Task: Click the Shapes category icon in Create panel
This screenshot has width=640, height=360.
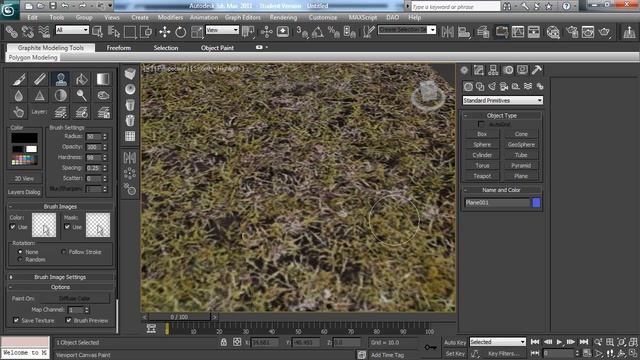Action: 480,87
